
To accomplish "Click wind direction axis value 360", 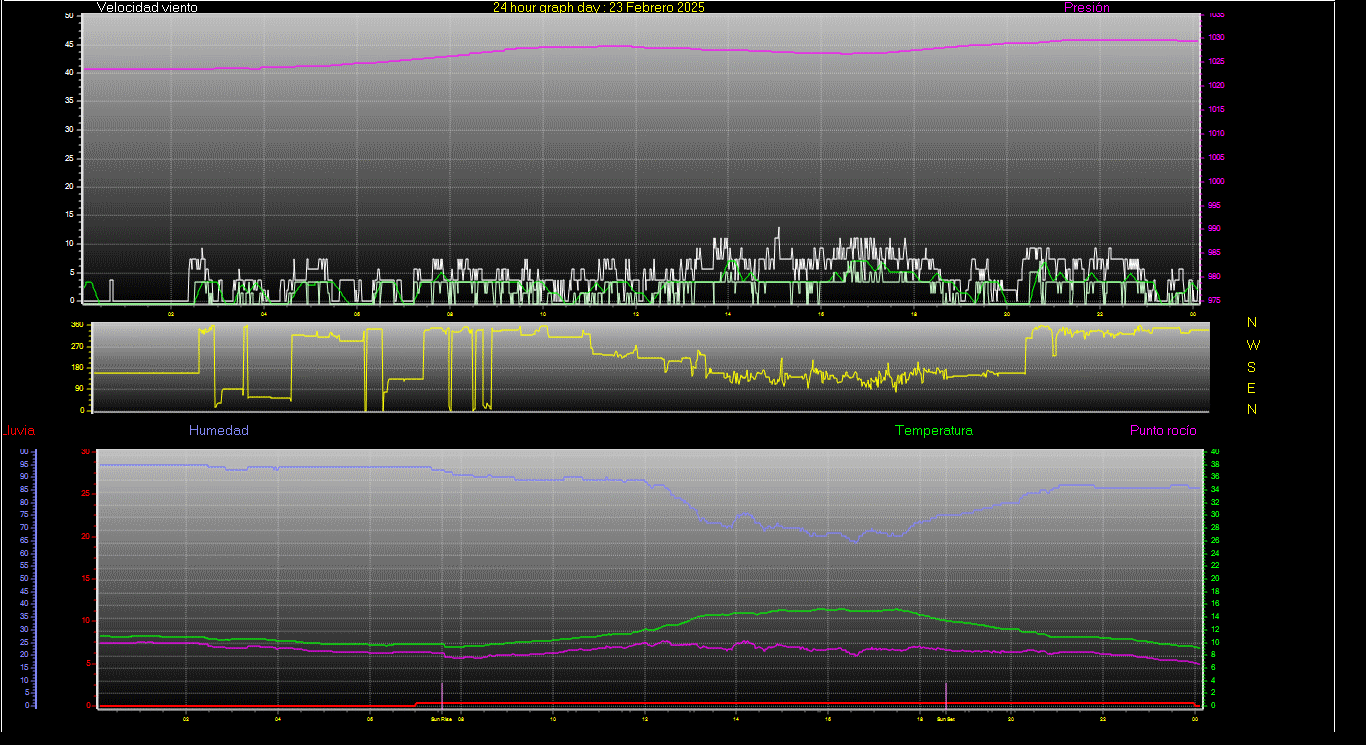I will coord(77,325).
